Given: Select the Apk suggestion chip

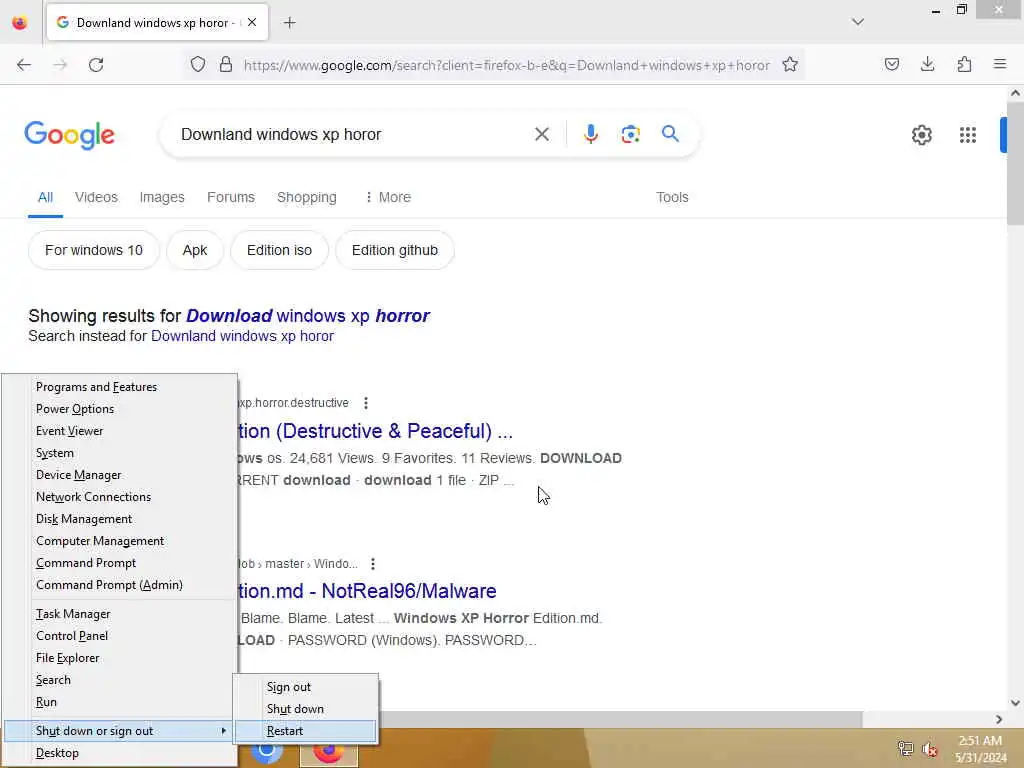Looking at the screenshot, I should pos(195,250).
